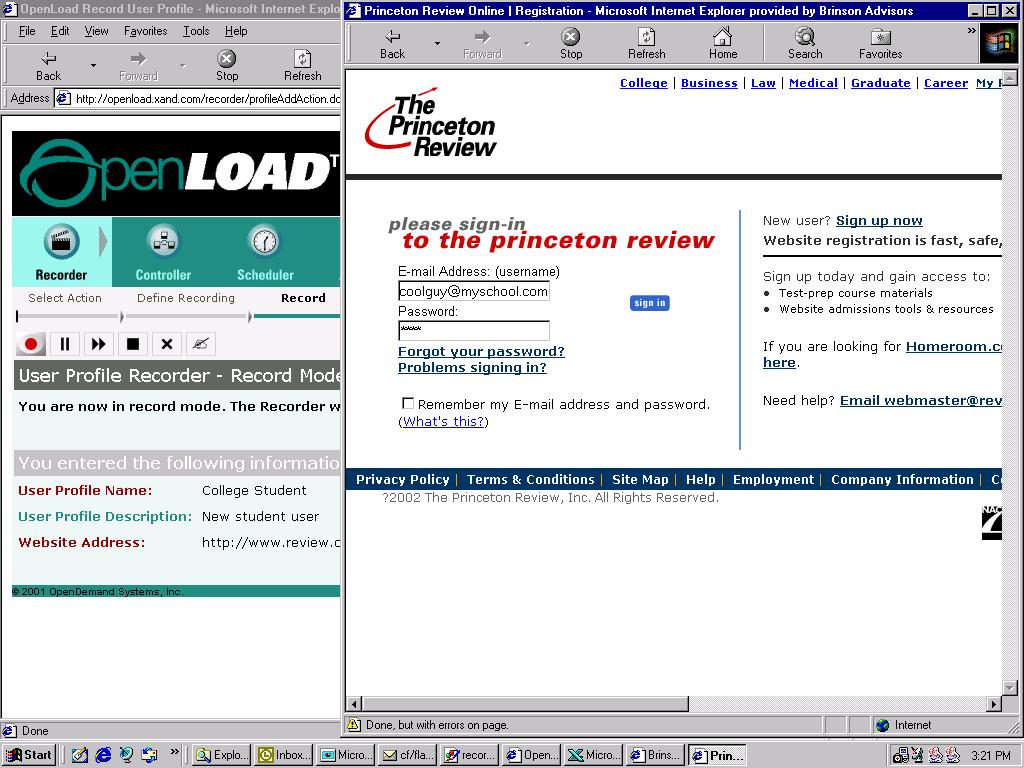Image resolution: width=1024 pixels, height=768 pixels.
Task: Open the Back history dropdown in OpenLoad window
Action: (93, 66)
